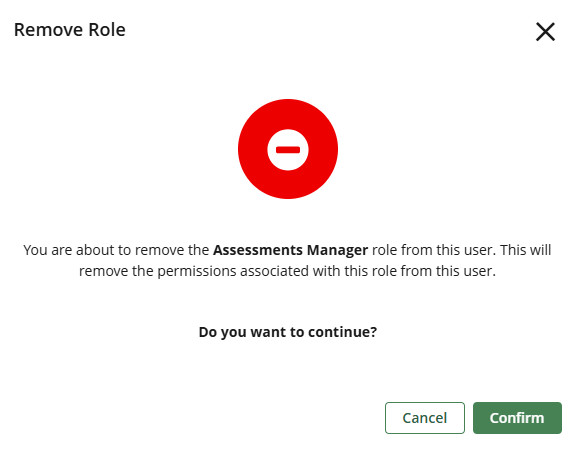The width and height of the screenshot is (580, 449).
Task: Click the 'Do you want to continue?' text
Action: click(x=288, y=332)
